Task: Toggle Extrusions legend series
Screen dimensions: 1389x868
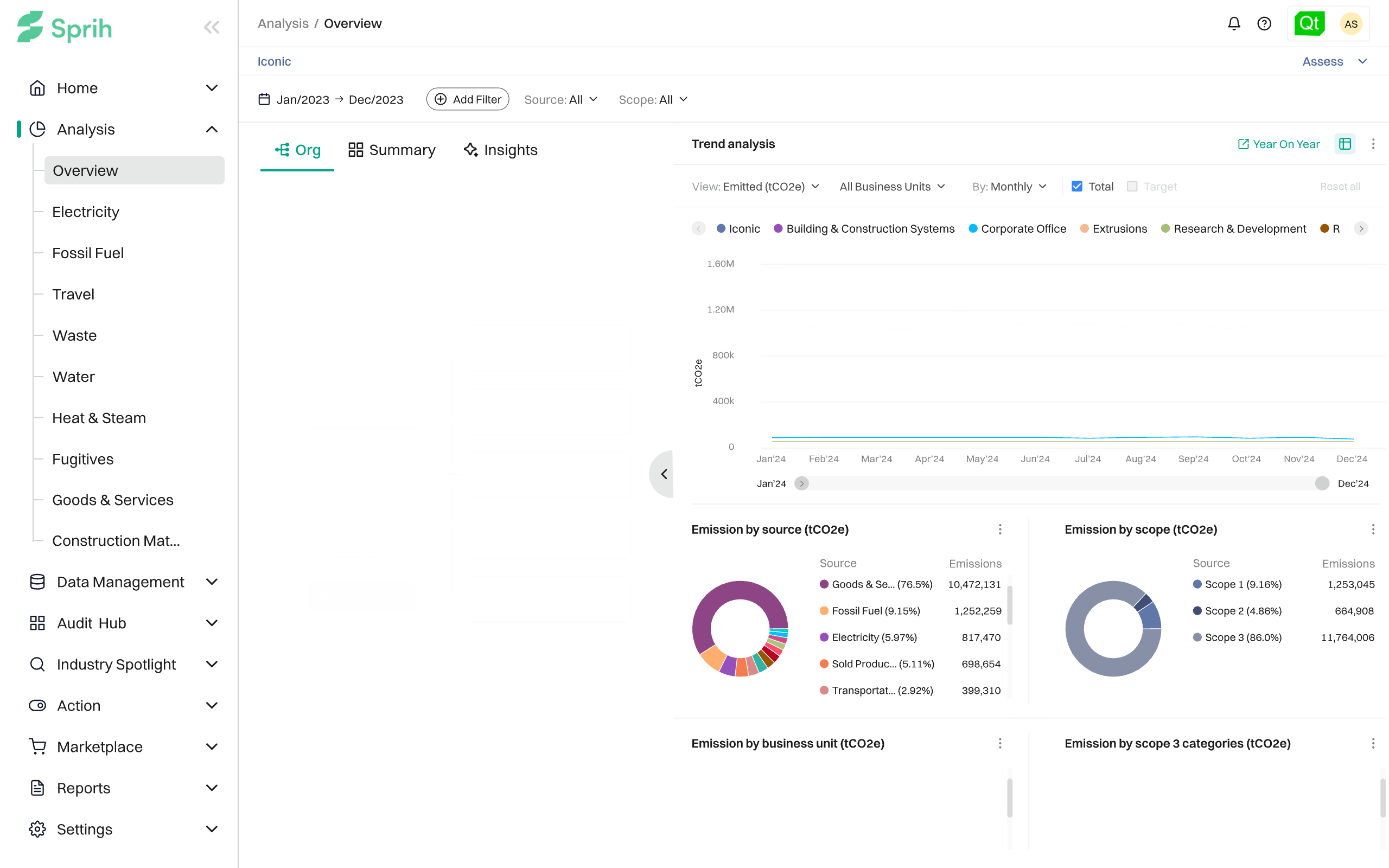Action: pyautogui.click(x=1113, y=228)
